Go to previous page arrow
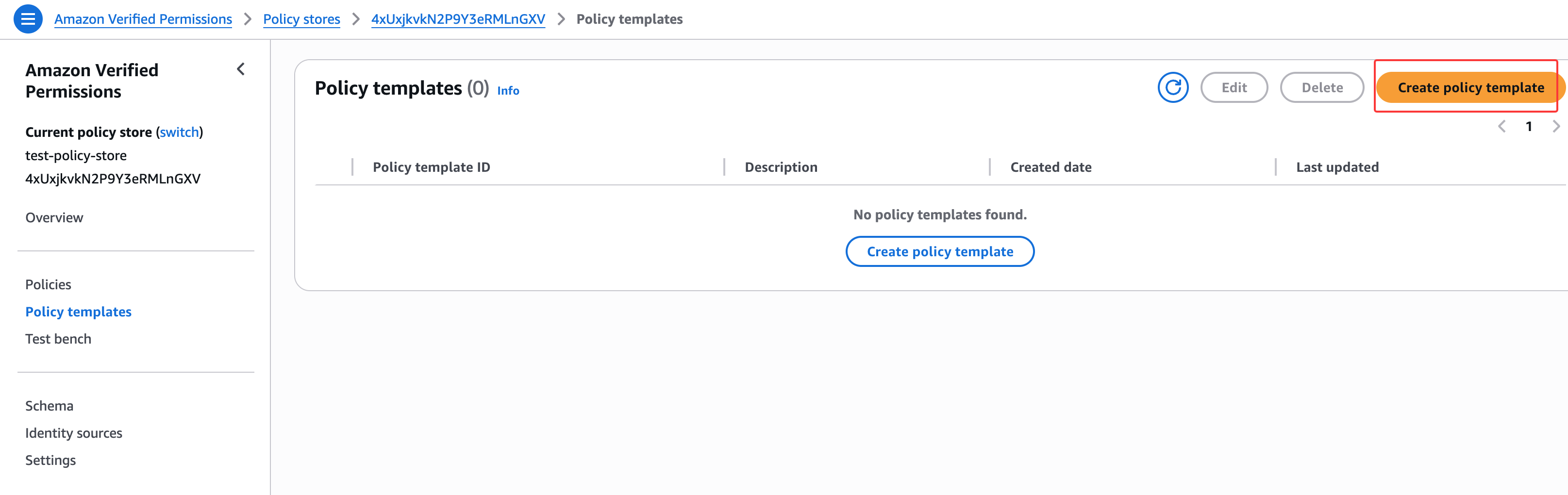This screenshot has height=495, width=1568. pyautogui.click(x=1501, y=127)
